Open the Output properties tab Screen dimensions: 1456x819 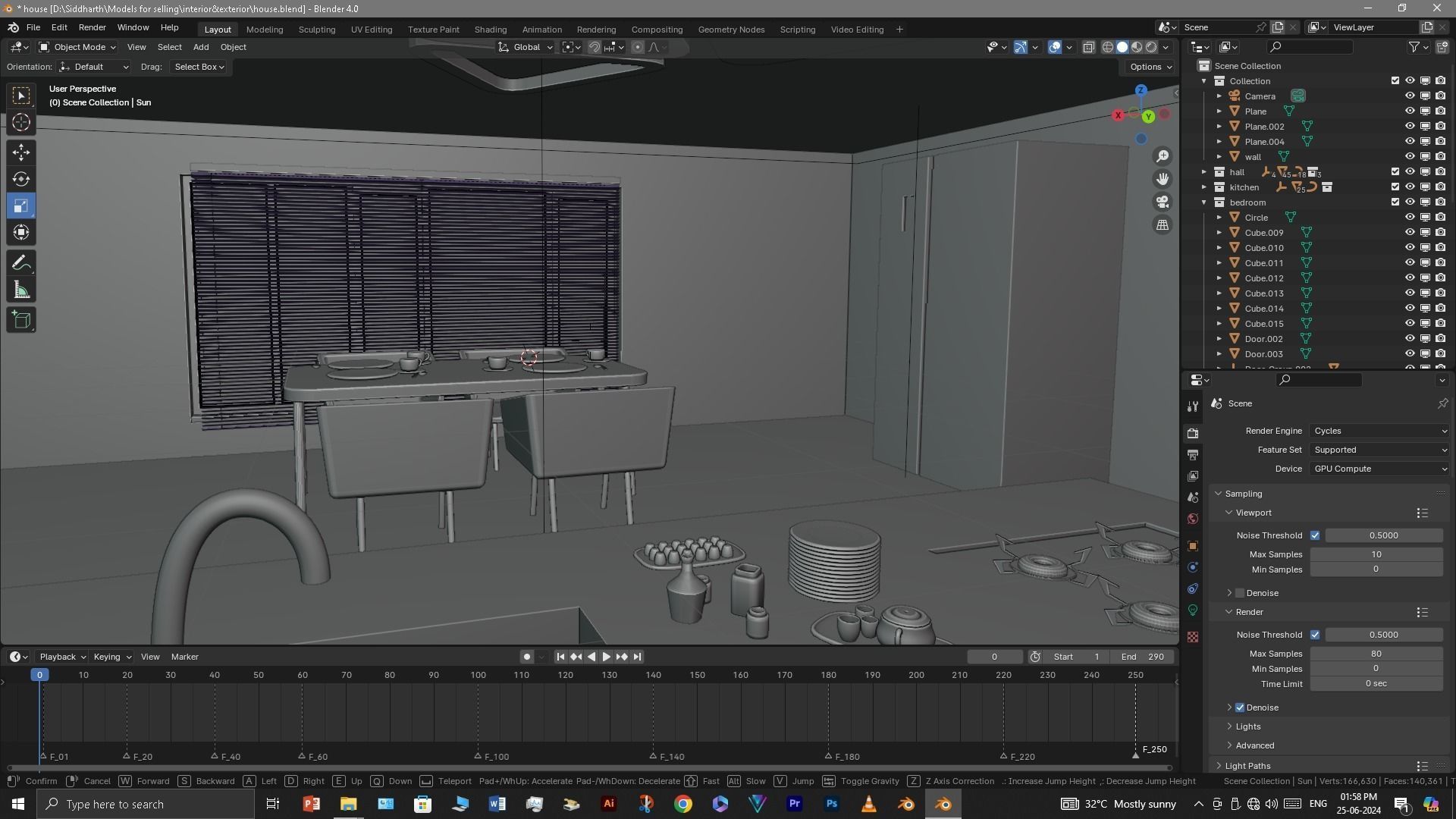coord(1193,455)
